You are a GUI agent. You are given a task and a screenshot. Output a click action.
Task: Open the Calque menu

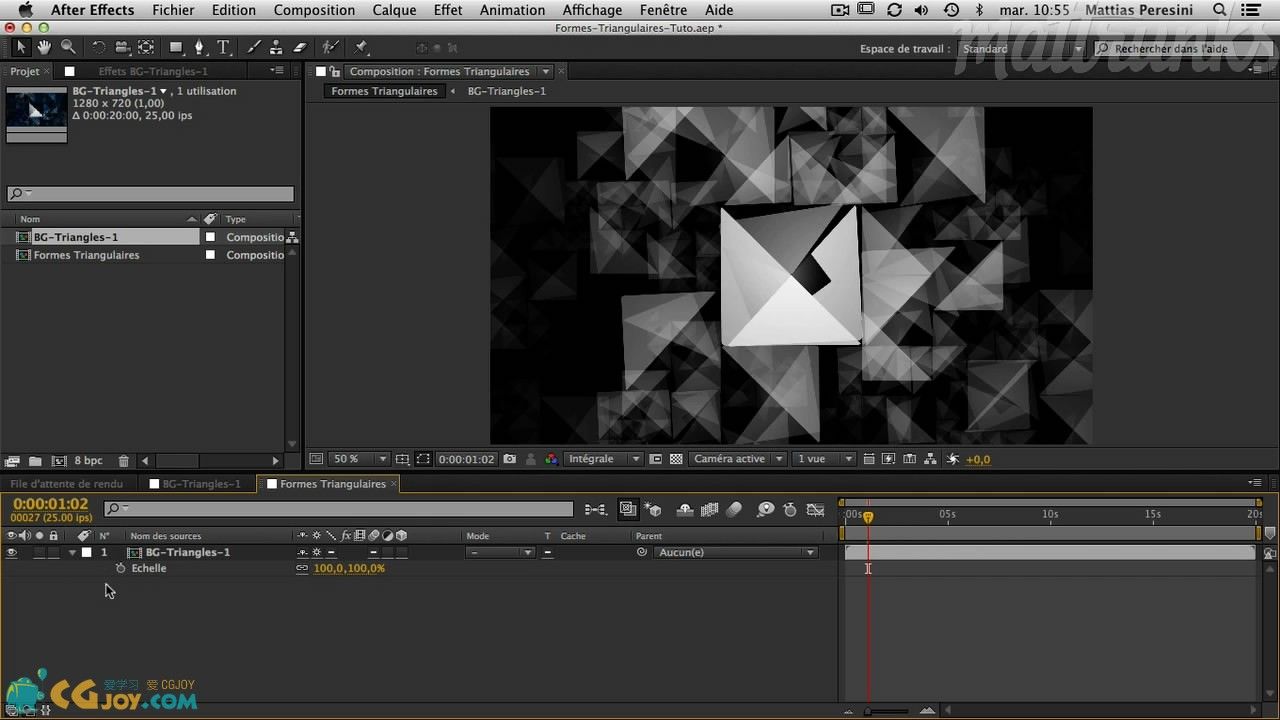[x=394, y=10]
